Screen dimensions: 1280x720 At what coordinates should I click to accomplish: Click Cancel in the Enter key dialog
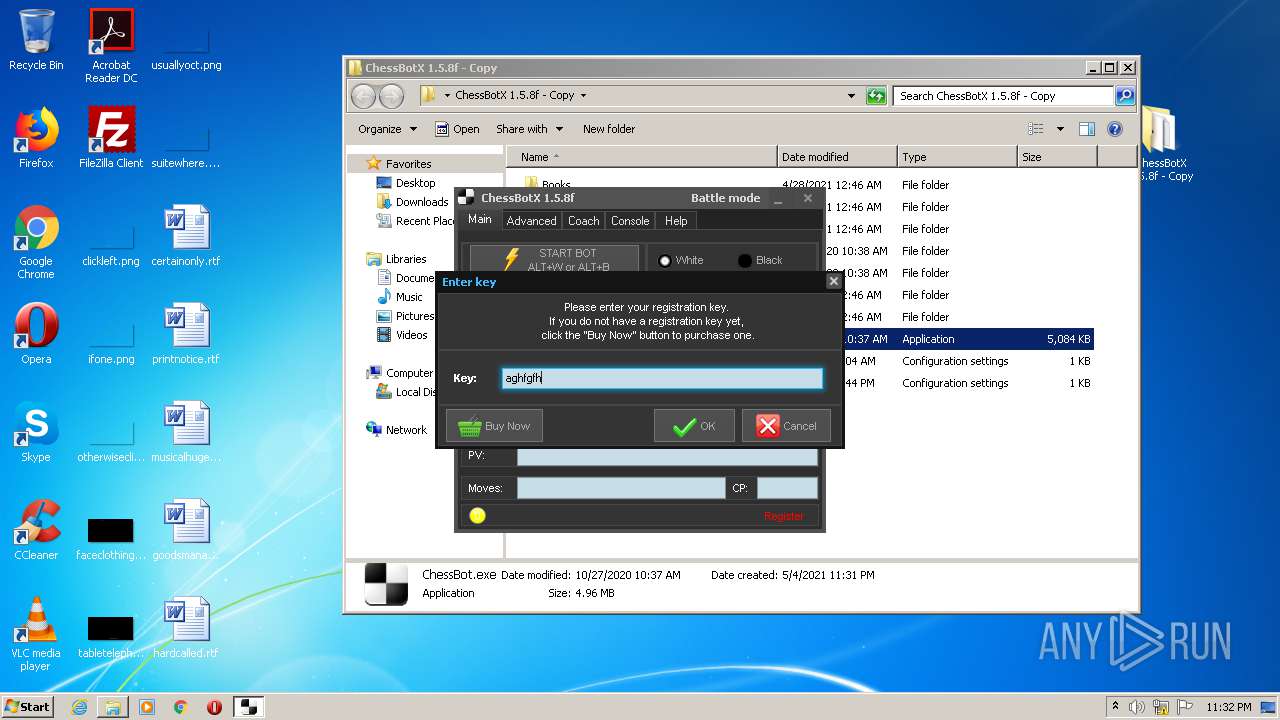click(786, 426)
